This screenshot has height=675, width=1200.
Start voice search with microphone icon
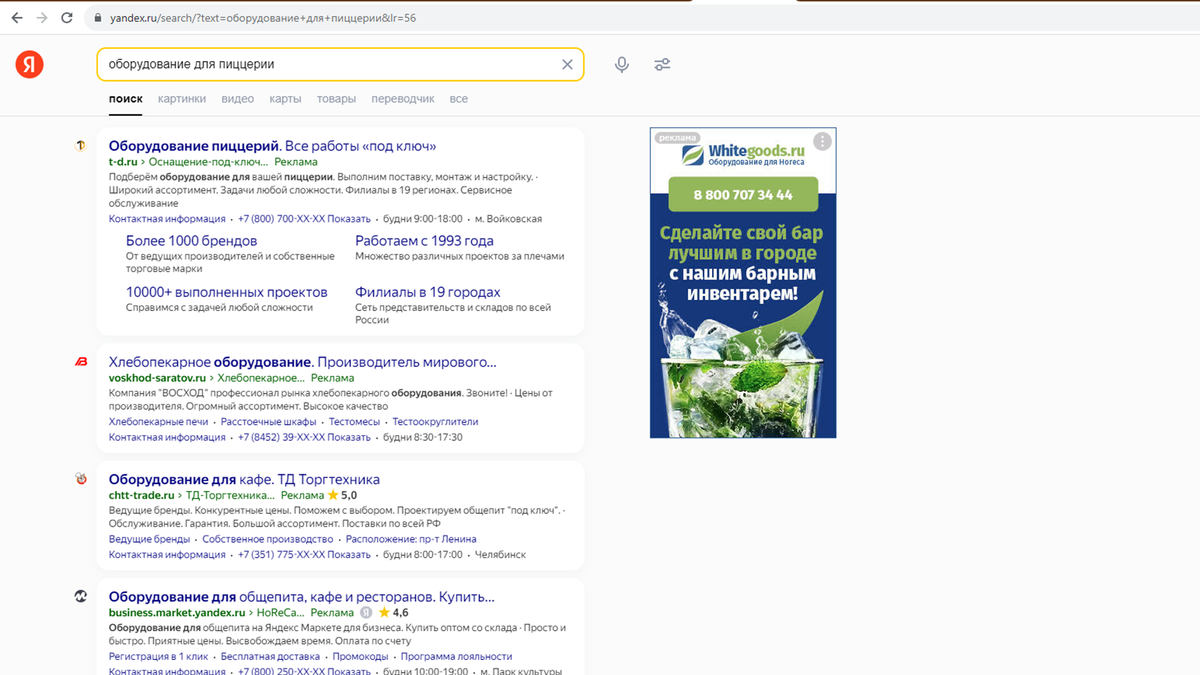(x=622, y=64)
